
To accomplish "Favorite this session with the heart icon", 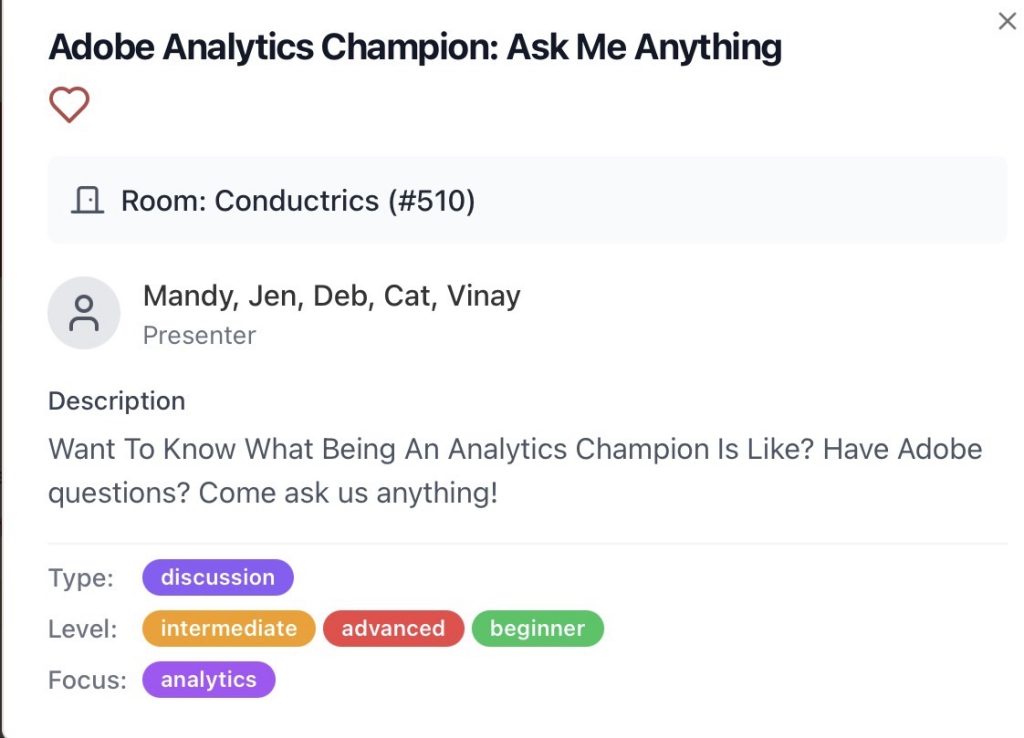I will 69,105.
